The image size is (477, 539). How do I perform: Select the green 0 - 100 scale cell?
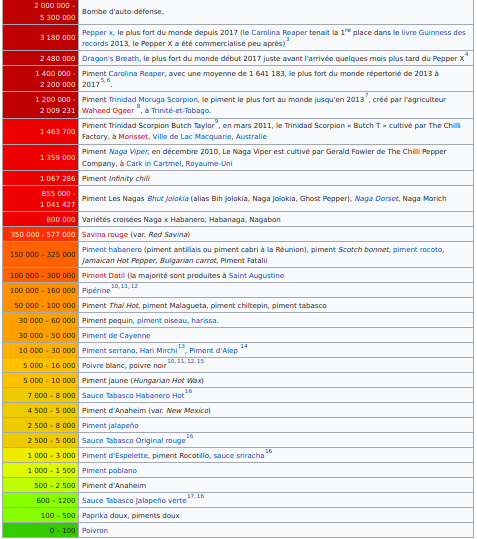pyautogui.click(x=41, y=530)
